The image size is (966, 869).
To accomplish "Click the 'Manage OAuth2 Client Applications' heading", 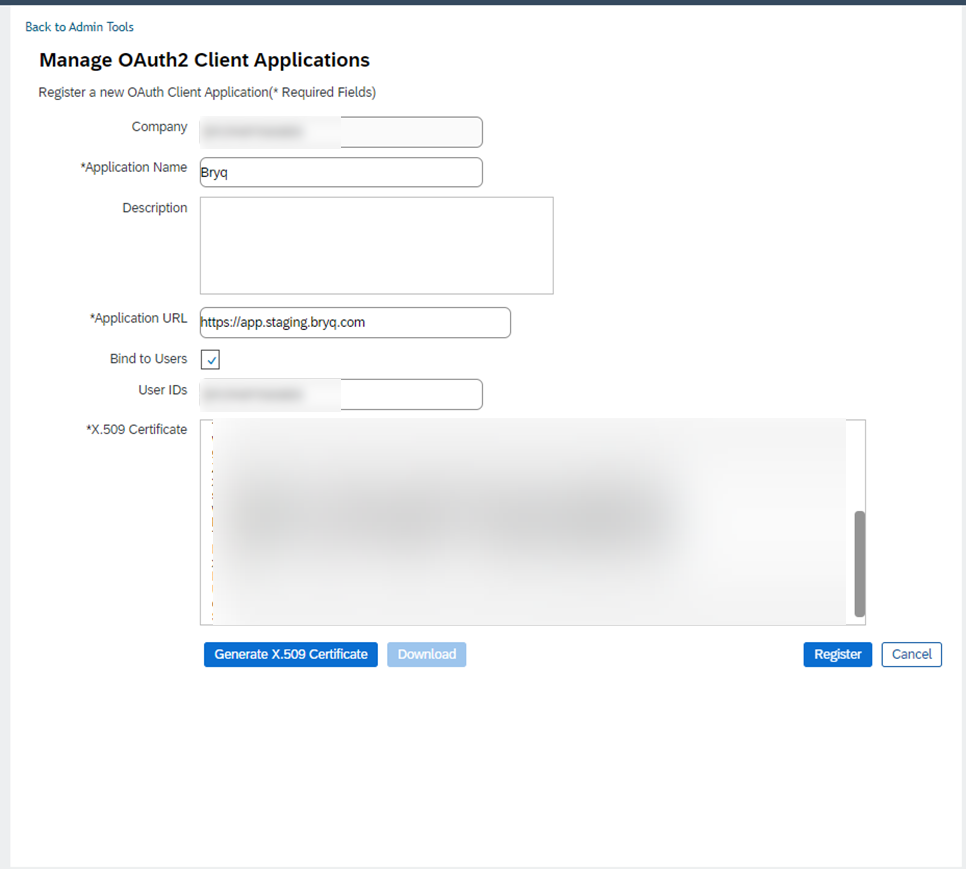I will [204, 60].
